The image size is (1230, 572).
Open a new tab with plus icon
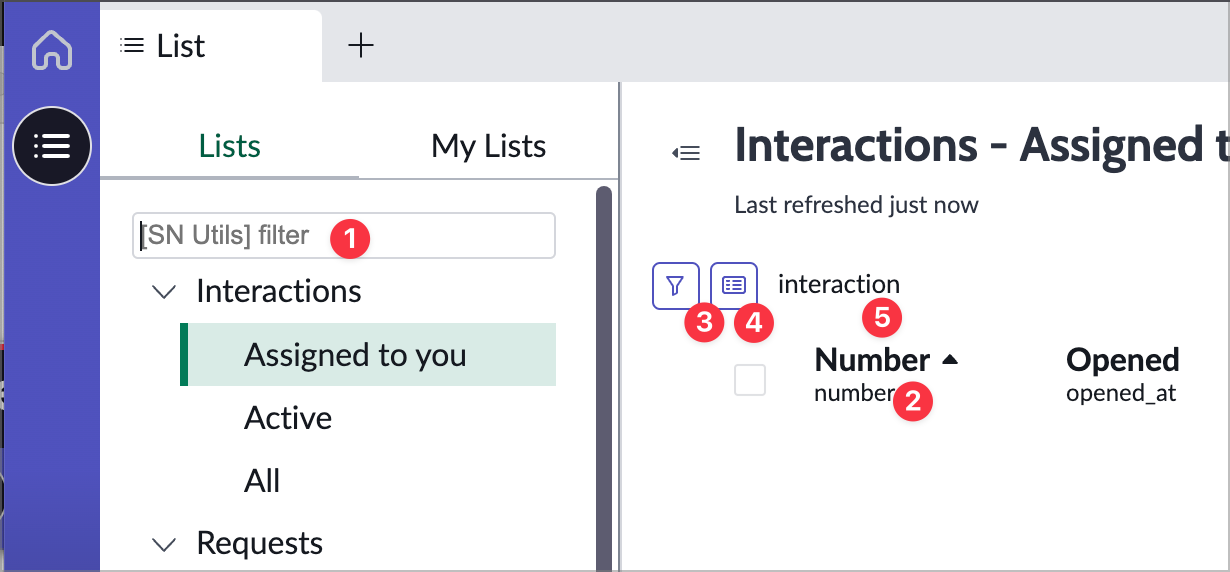coord(360,45)
